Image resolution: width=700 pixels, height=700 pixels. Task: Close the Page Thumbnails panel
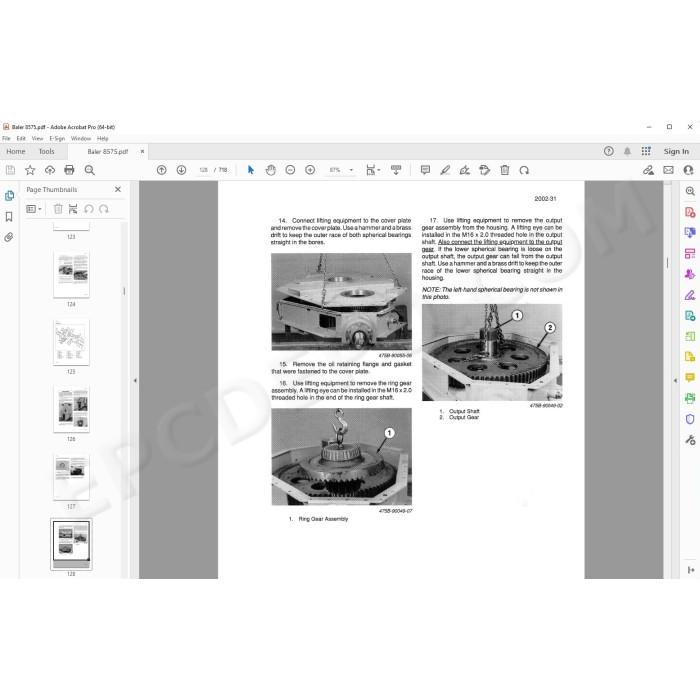click(x=118, y=190)
